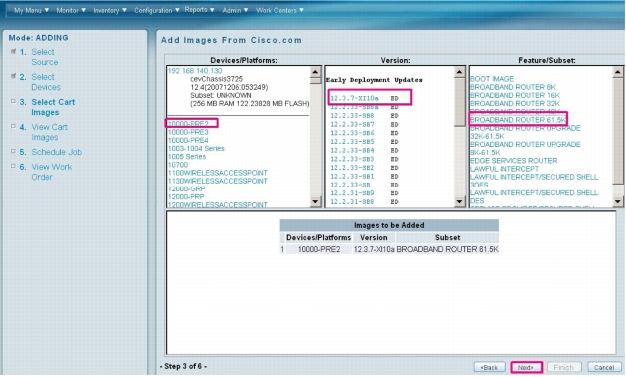Viewport: 626px width, 377px height.
Task: Select platform 10000-PRE4
Action: pyautogui.click(x=188, y=140)
